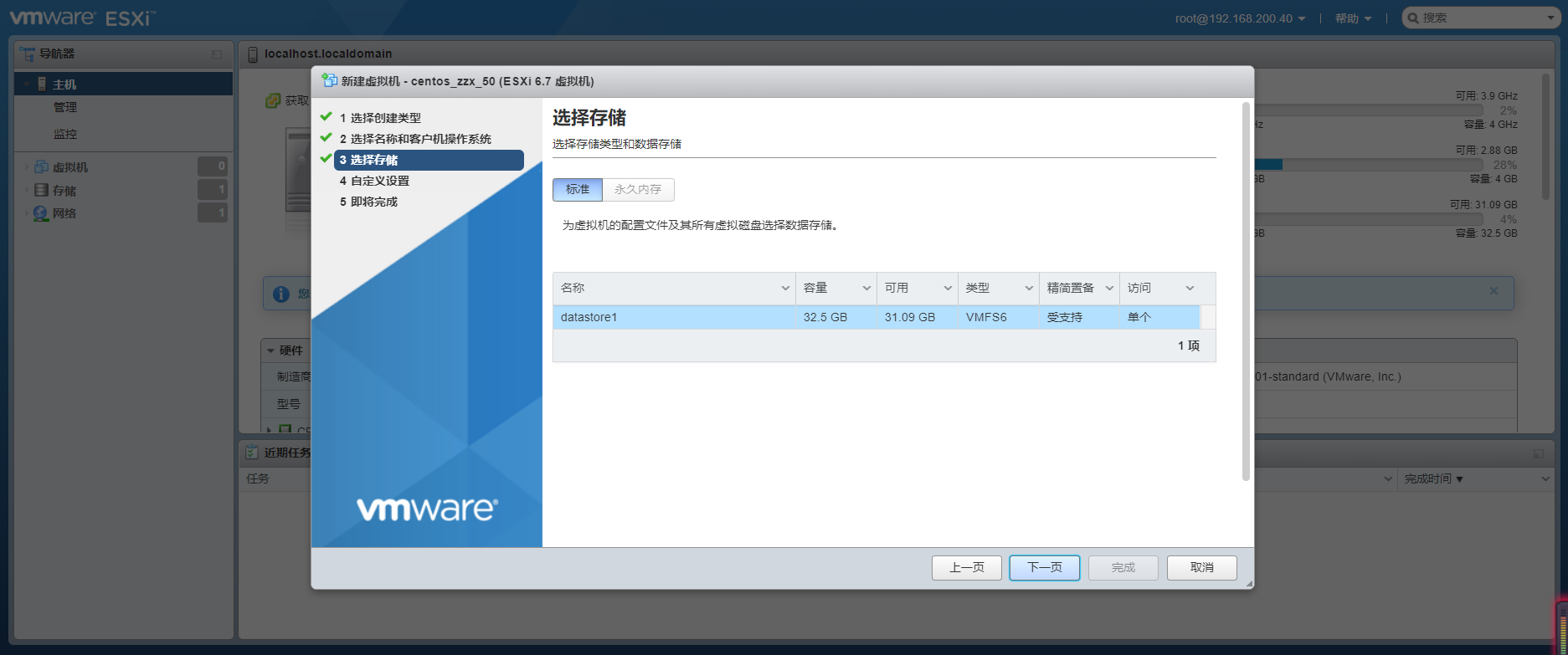
Task: Click the Navigator panel icon
Action: pos(27,54)
